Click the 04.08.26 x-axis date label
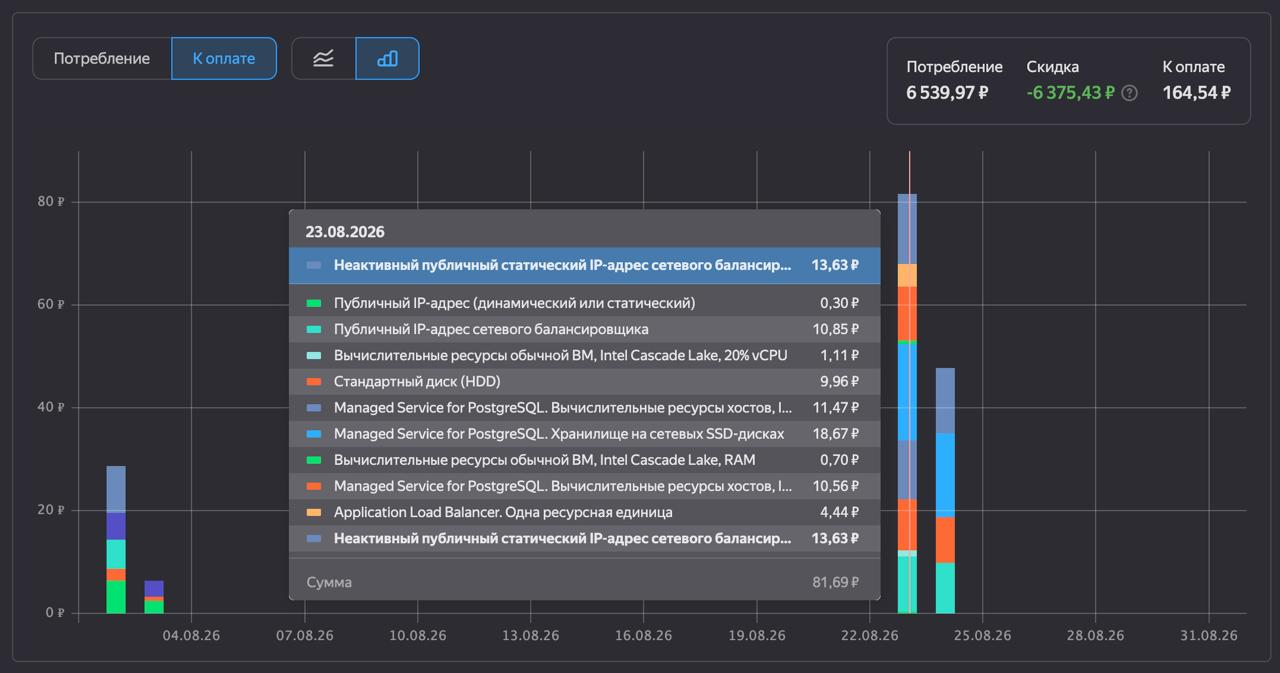Image resolution: width=1280 pixels, height=673 pixels. click(192, 635)
